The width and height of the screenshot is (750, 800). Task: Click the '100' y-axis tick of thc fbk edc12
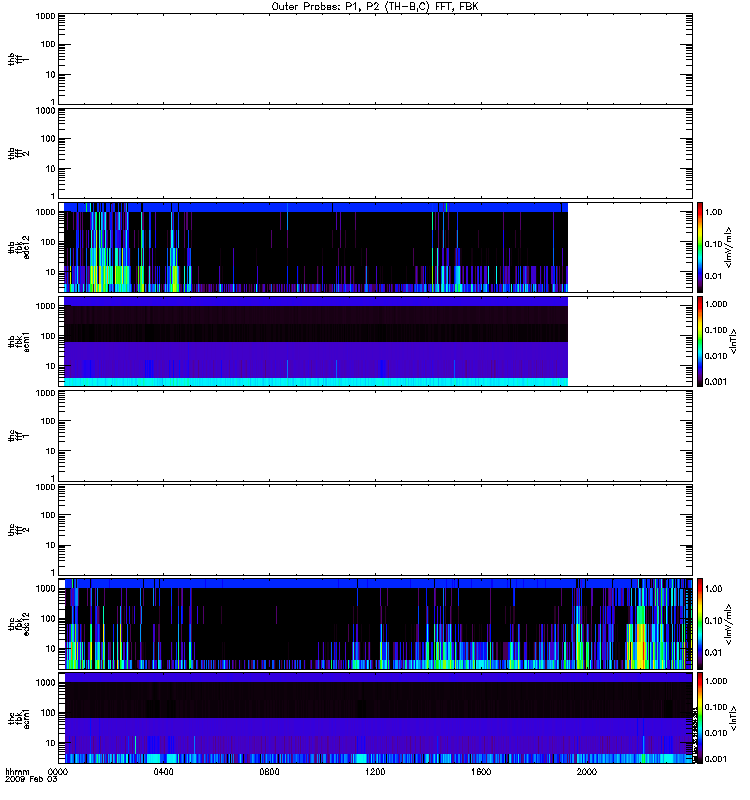click(x=47, y=618)
